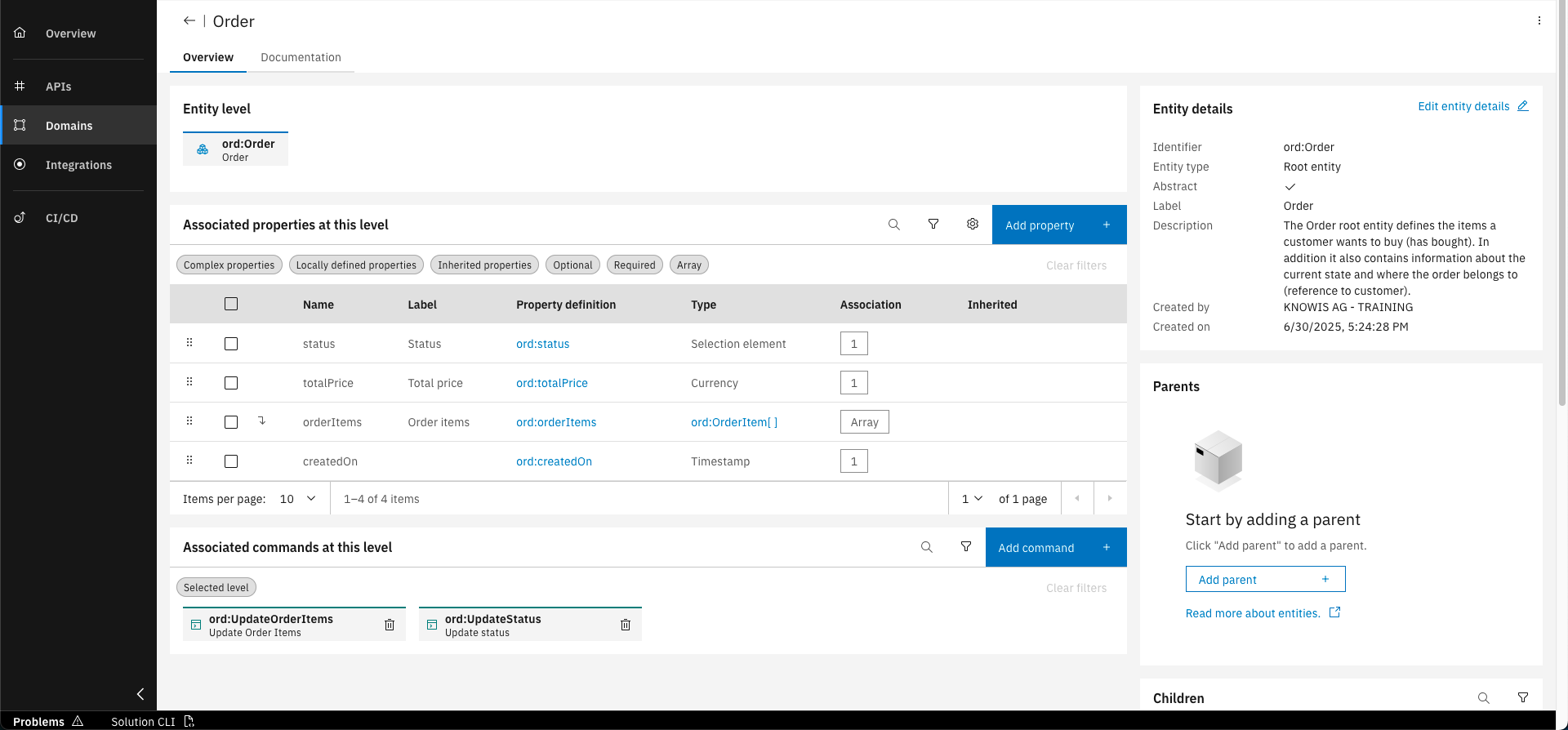Go to APIs in the sidebar
Screen dimensions: 1568x730
[58, 87]
